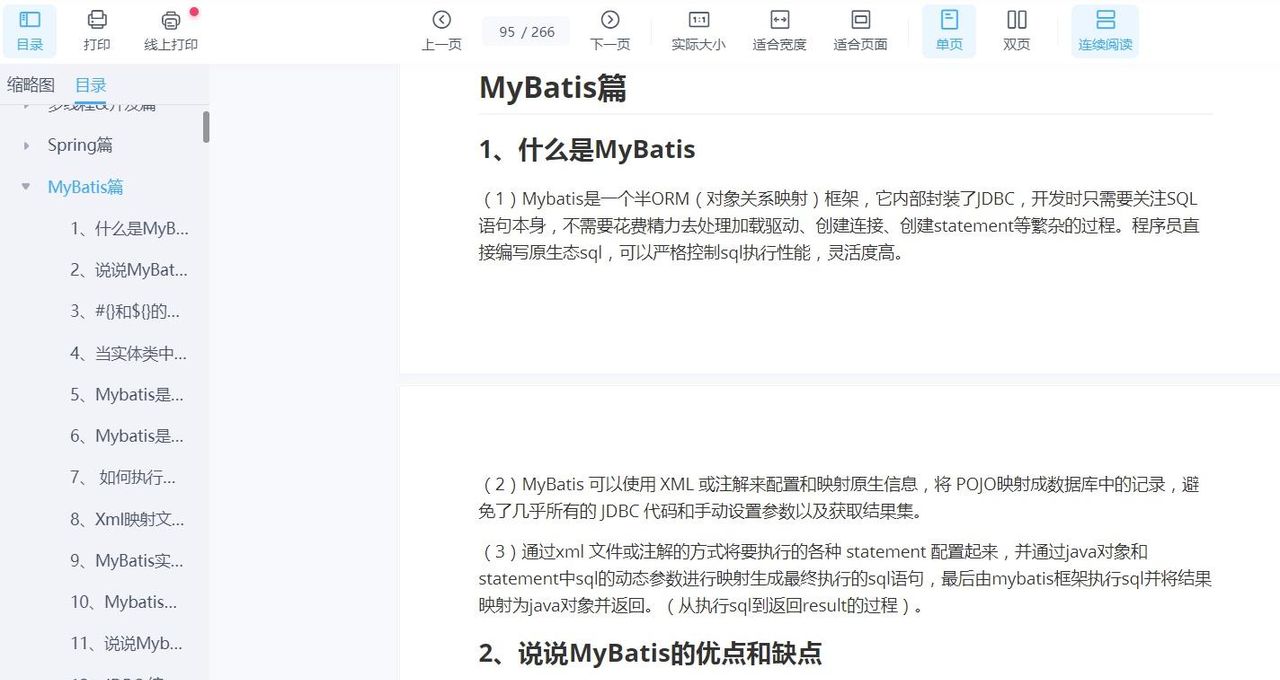
Task: Toggle 连续阅读 continuous reading mode
Action: (x=1104, y=29)
